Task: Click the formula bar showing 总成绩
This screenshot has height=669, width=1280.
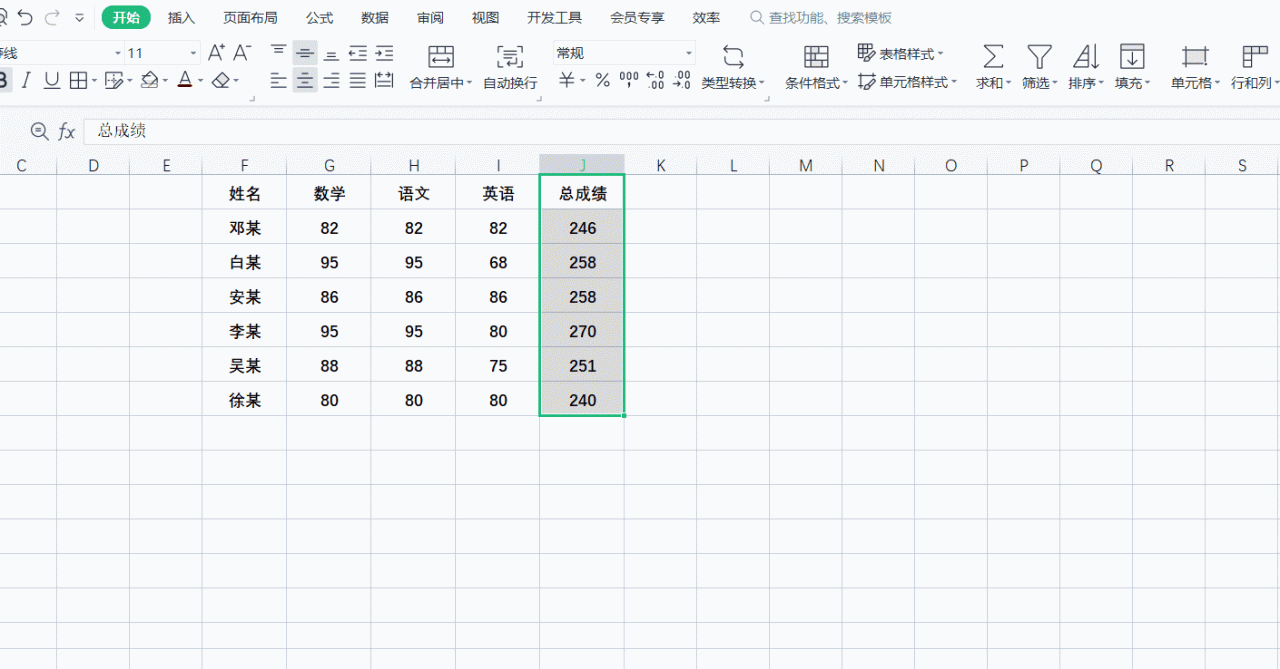Action: point(681,131)
